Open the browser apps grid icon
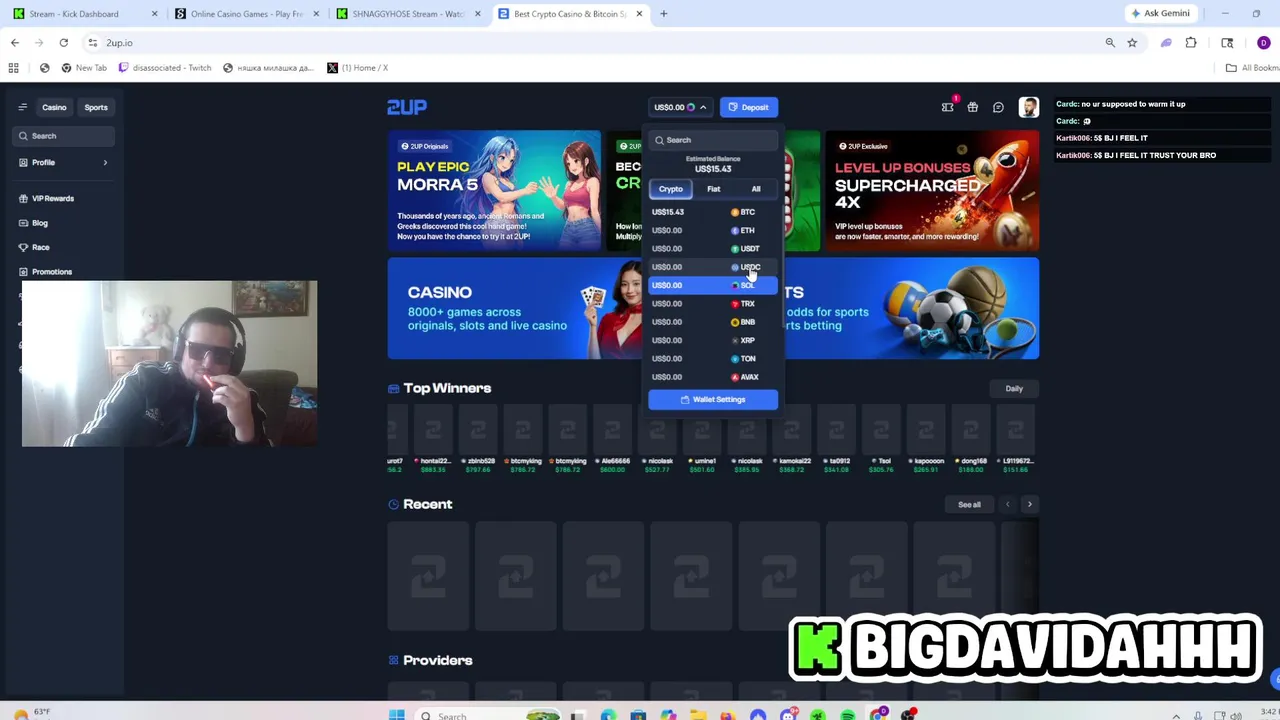The image size is (1280, 720). click(x=14, y=68)
